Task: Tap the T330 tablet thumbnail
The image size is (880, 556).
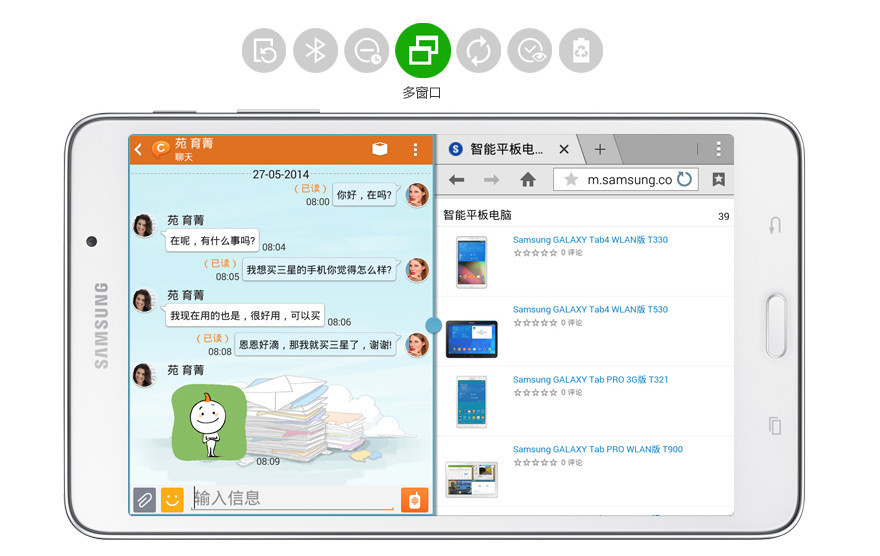Action: click(x=471, y=262)
